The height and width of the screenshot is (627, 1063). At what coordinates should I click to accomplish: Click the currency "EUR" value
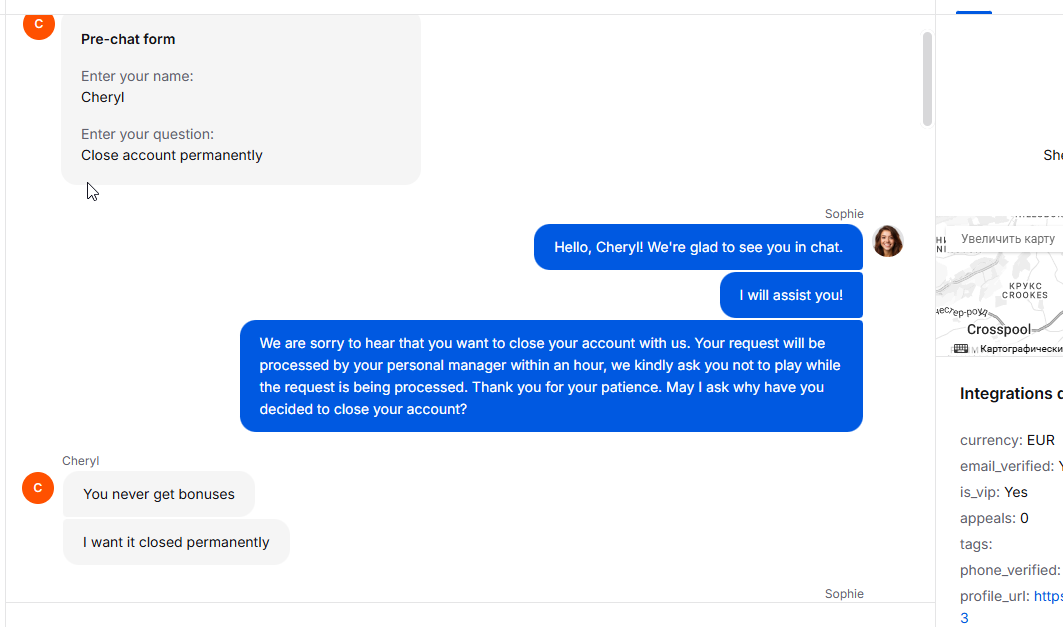1040,440
